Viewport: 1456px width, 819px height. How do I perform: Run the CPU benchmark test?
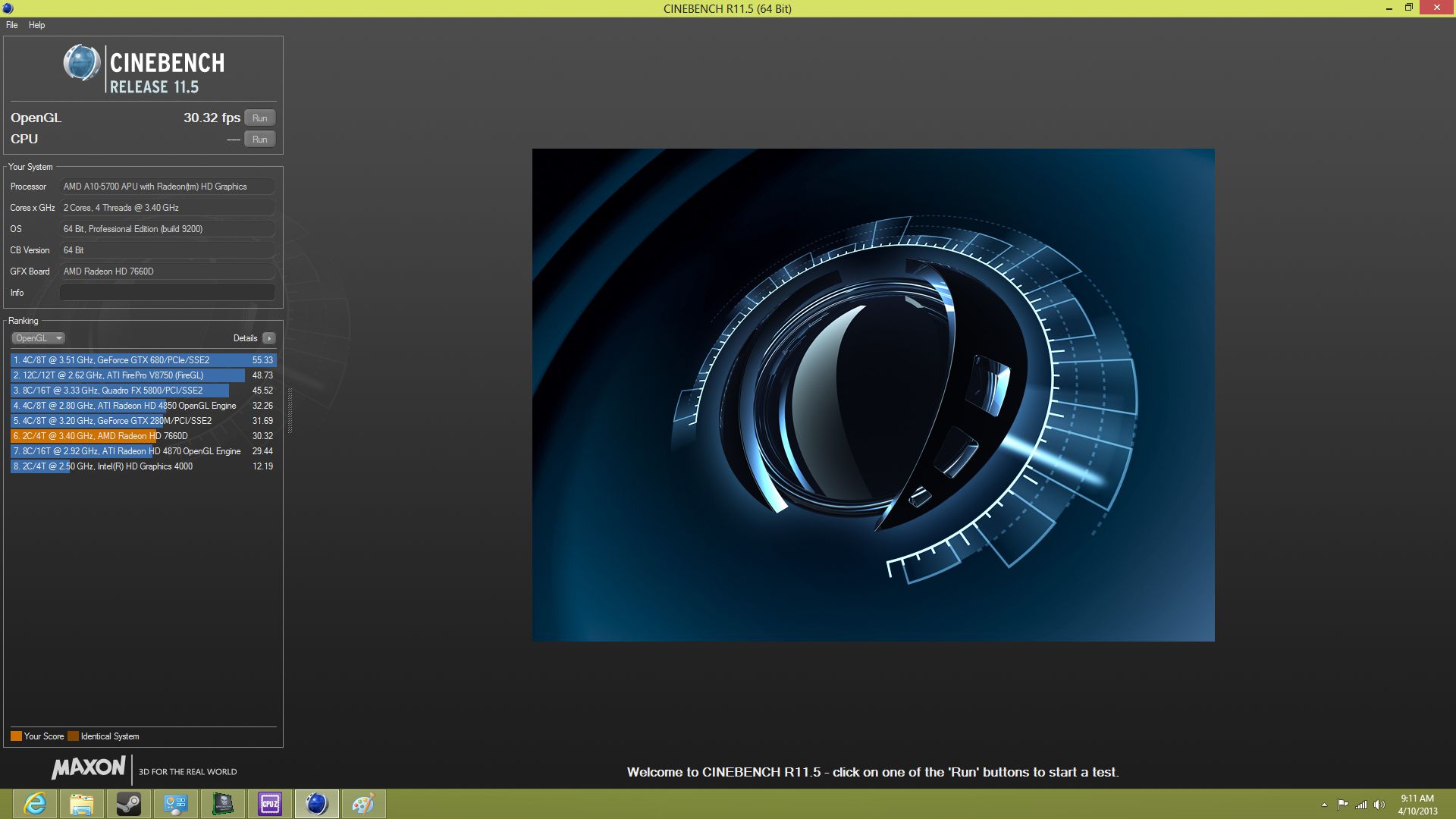[x=259, y=140]
